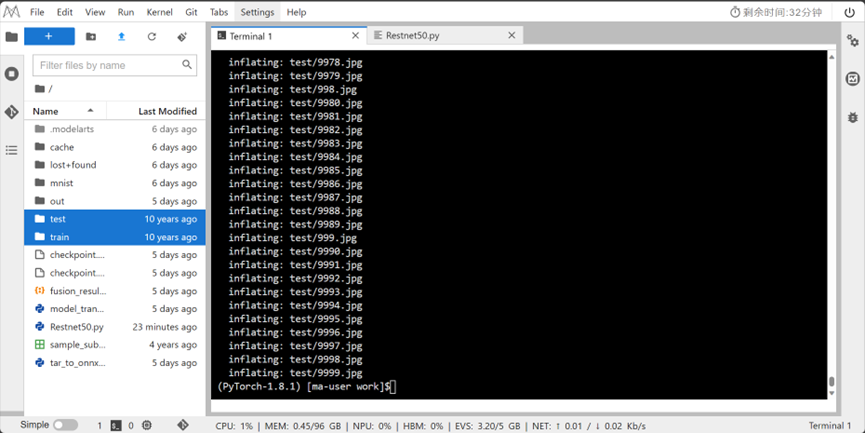The height and width of the screenshot is (433, 865).
Task: Open the property inspector gears icon
Action: (x=853, y=40)
